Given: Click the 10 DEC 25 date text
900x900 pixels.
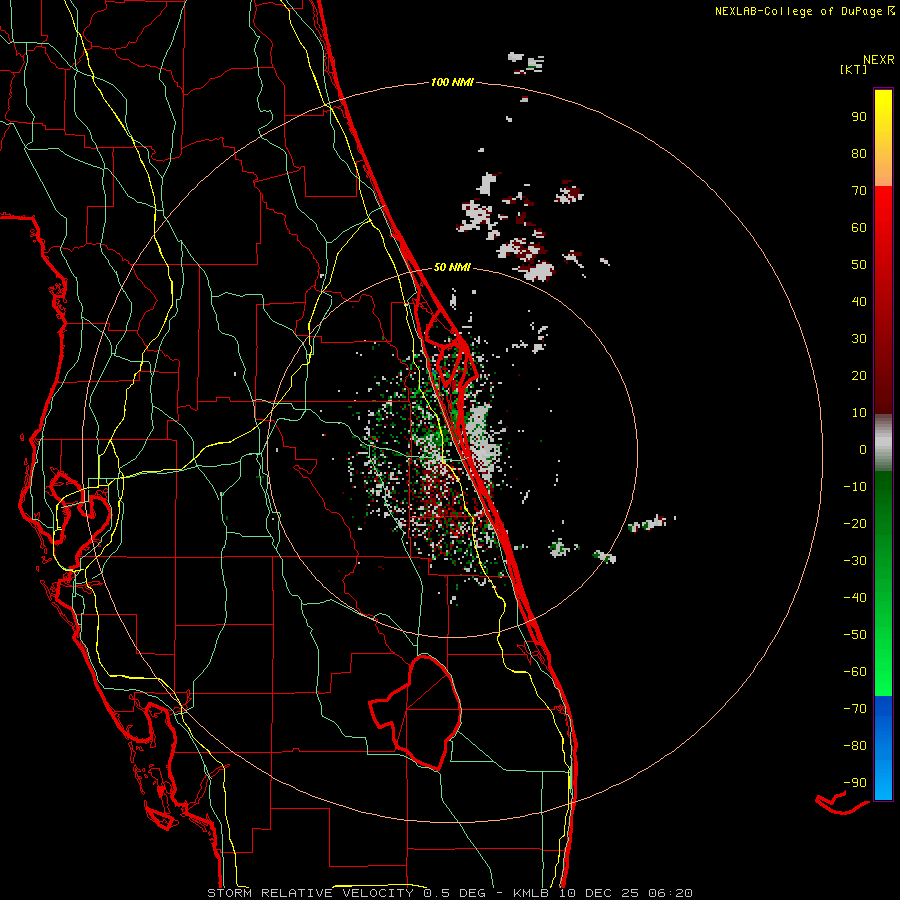Looking at the screenshot, I should 600,893.
